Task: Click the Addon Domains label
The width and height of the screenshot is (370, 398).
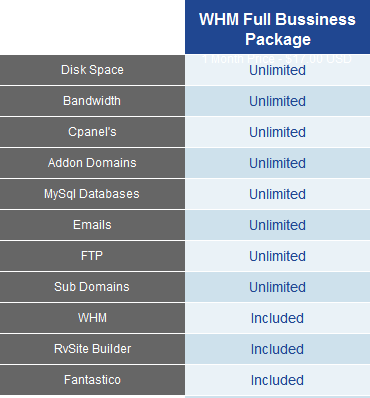Action: [x=92, y=163]
